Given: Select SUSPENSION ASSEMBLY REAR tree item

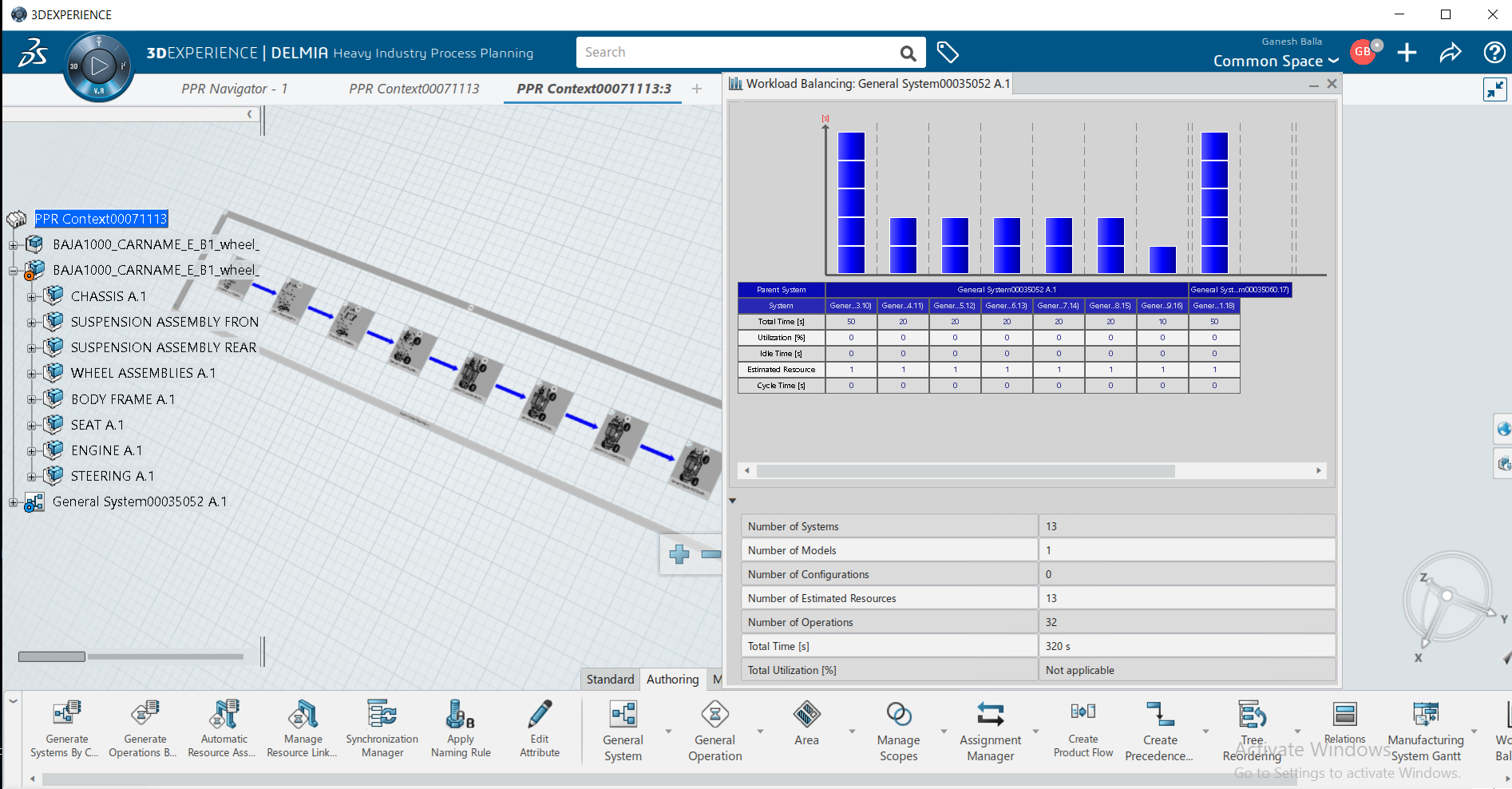Looking at the screenshot, I should coord(164,347).
